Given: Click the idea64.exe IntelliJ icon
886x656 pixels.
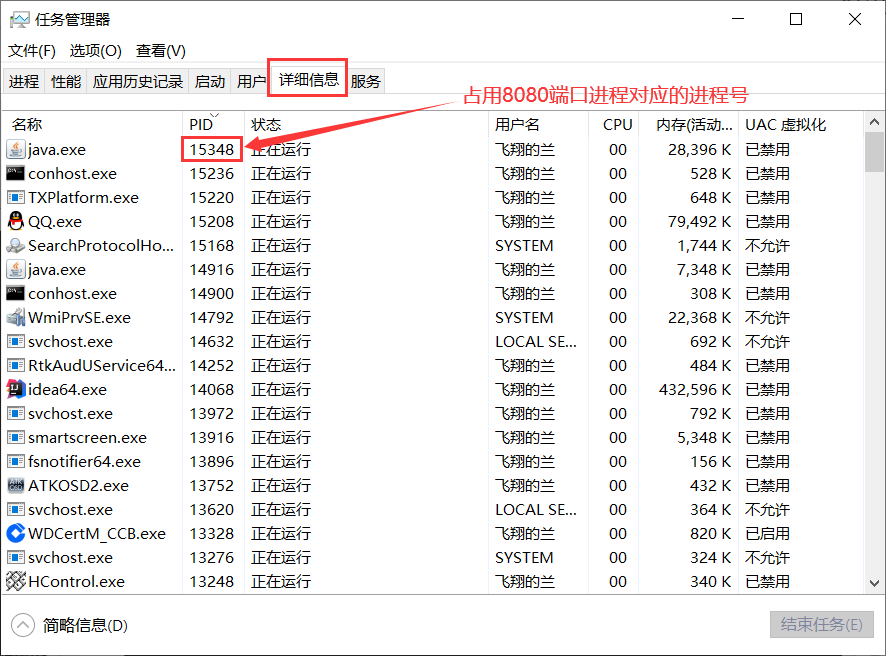Looking at the screenshot, I should pyautogui.click(x=16, y=389).
